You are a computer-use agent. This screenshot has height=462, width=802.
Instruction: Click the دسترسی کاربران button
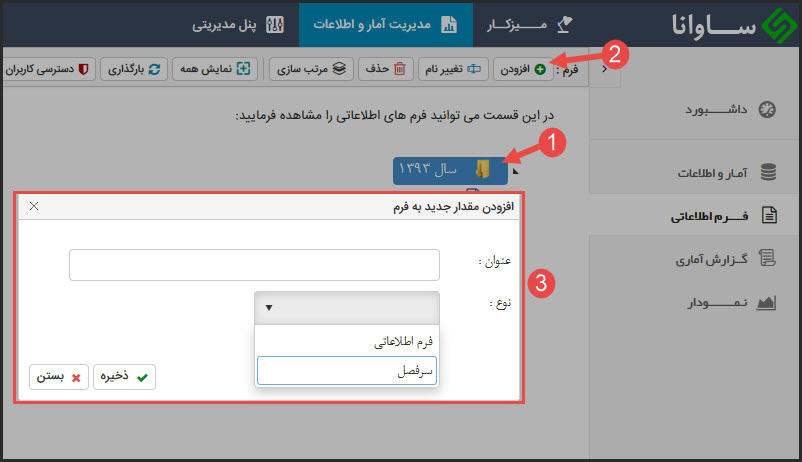tap(48, 69)
